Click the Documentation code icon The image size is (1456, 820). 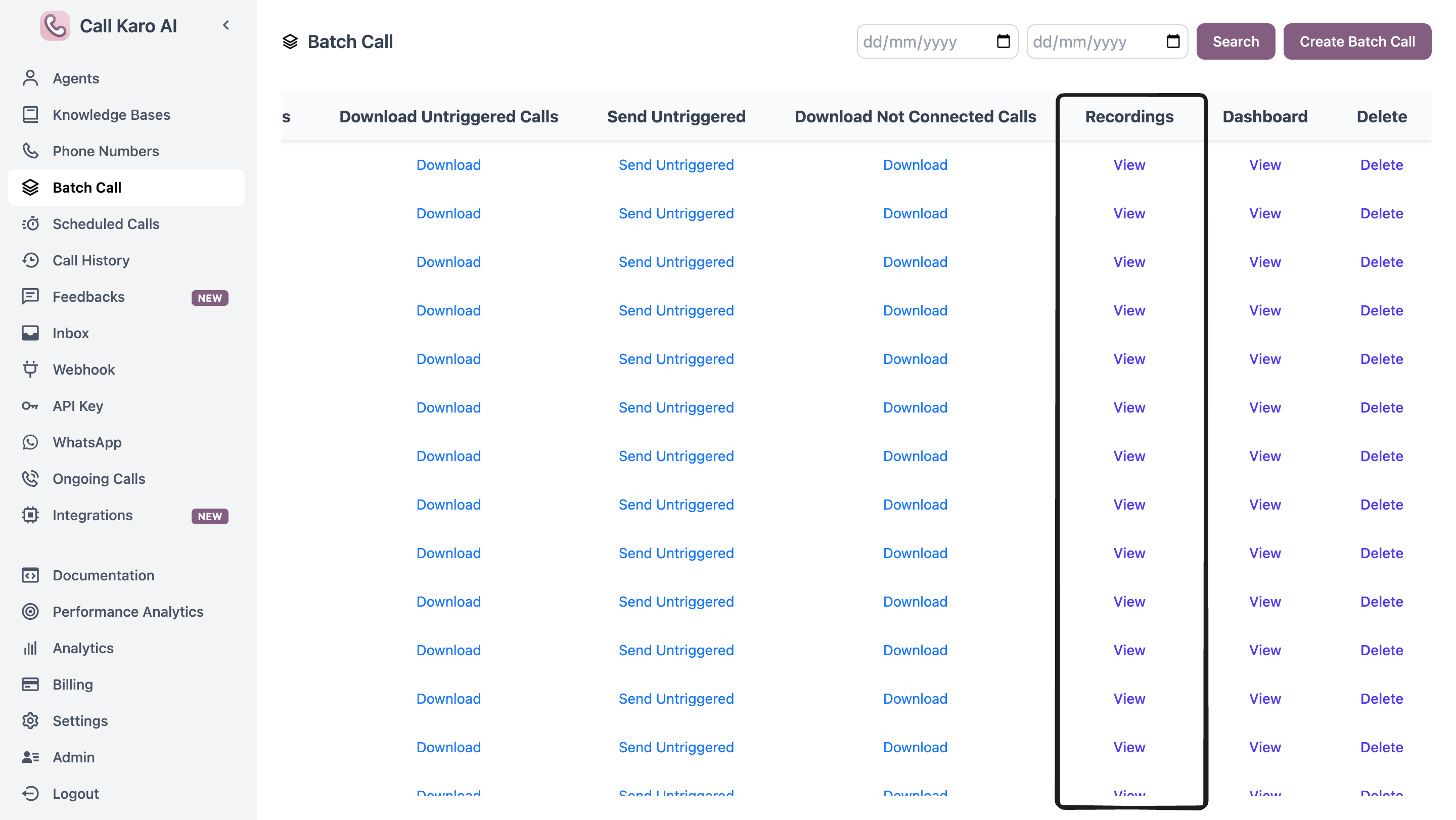(30, 575)
